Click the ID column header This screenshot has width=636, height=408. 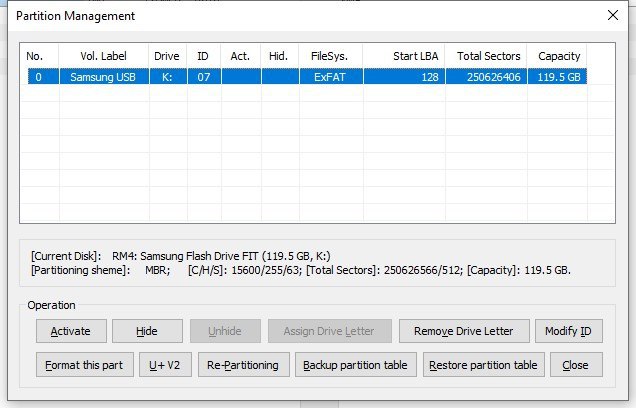point(204,56)
